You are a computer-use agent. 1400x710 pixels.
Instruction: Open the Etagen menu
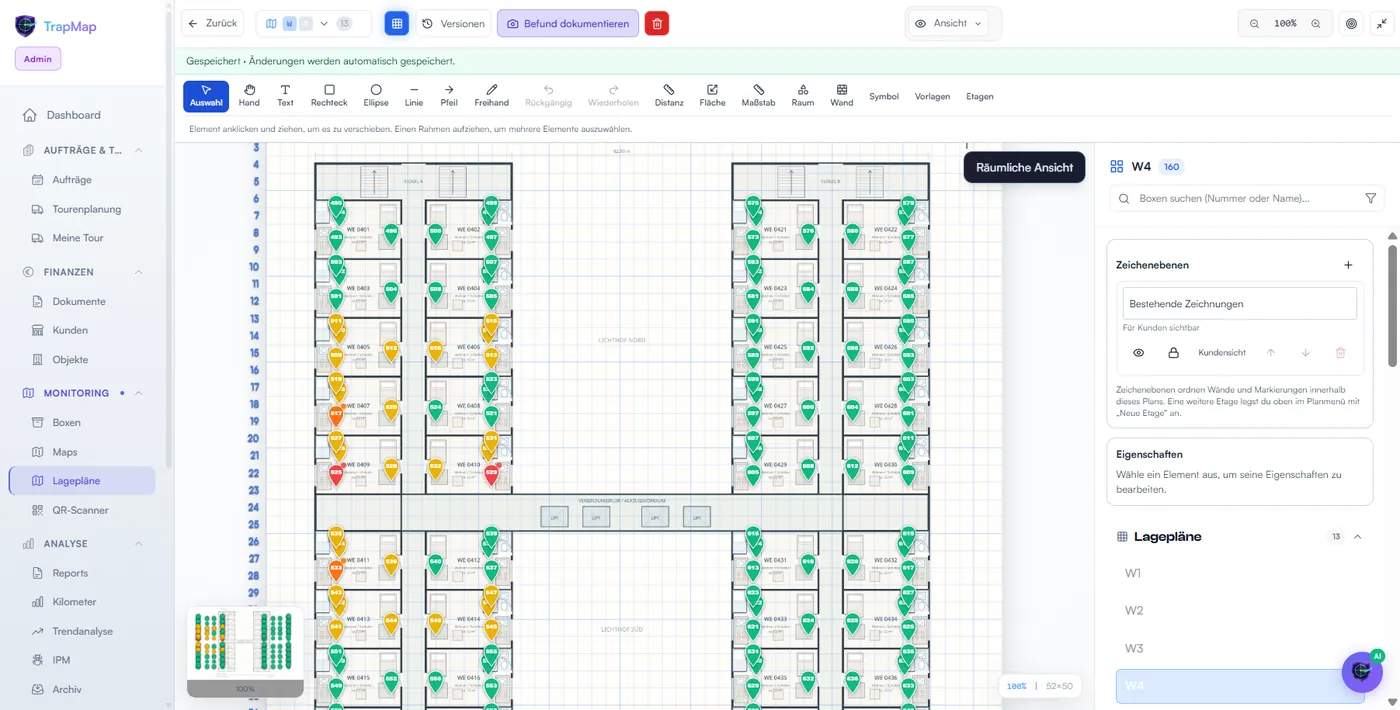pyautogui.click(x=980, y=96)
